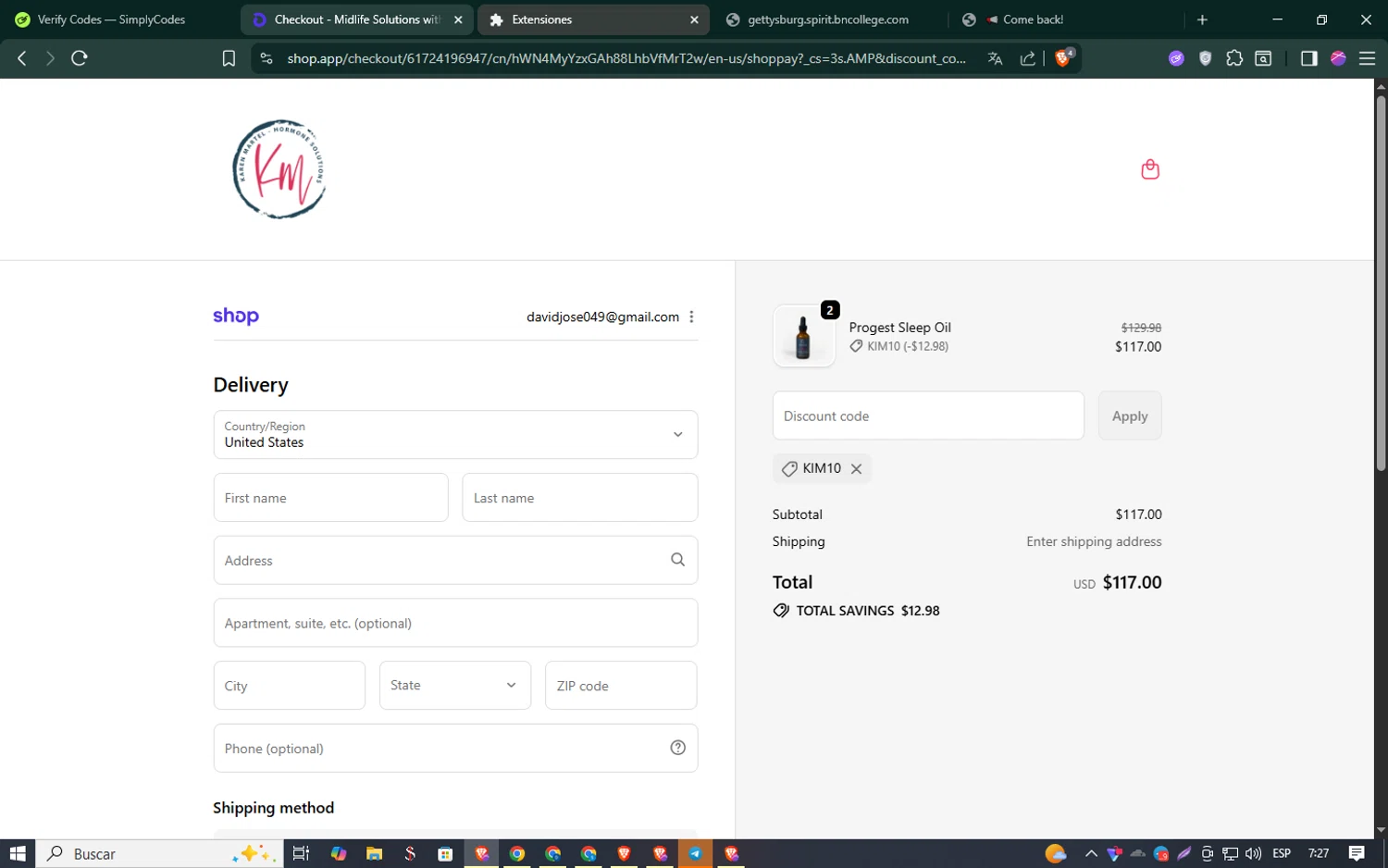Focus the First name field
The width and height of the screenshot is (1388, 868).
pos(330,498)
